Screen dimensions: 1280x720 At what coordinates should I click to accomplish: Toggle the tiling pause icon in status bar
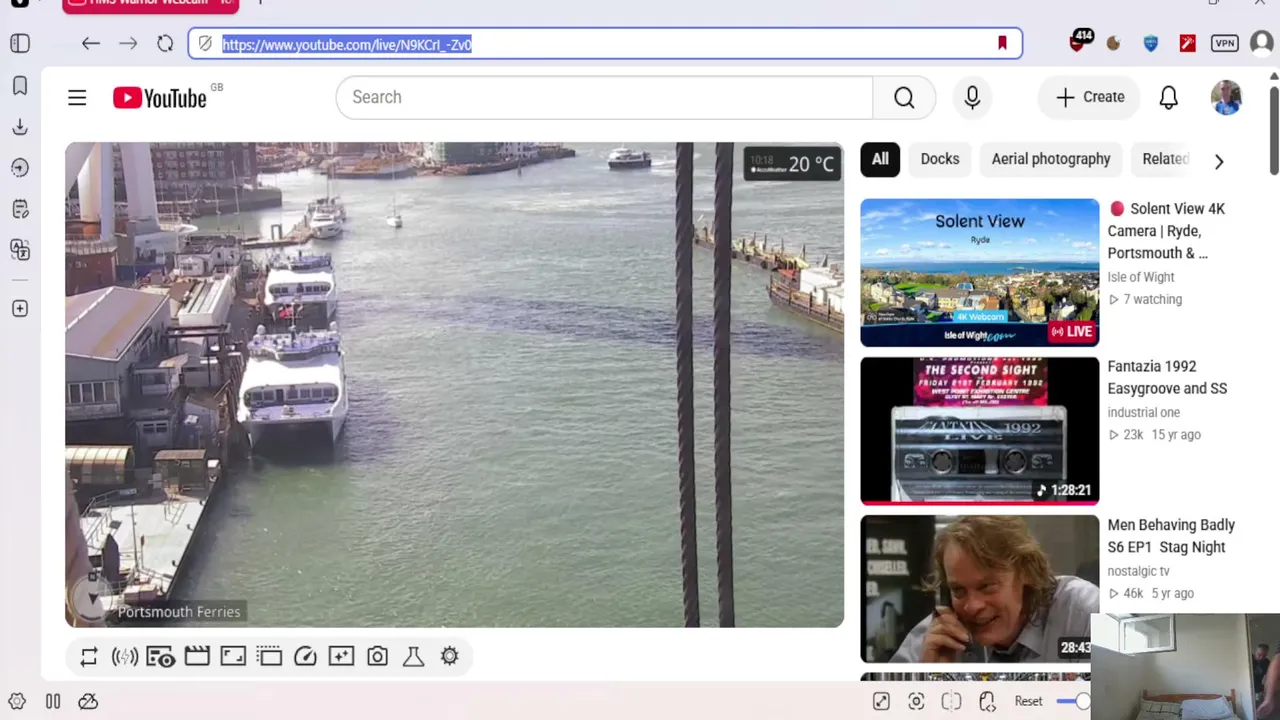[x=53, y=701]
